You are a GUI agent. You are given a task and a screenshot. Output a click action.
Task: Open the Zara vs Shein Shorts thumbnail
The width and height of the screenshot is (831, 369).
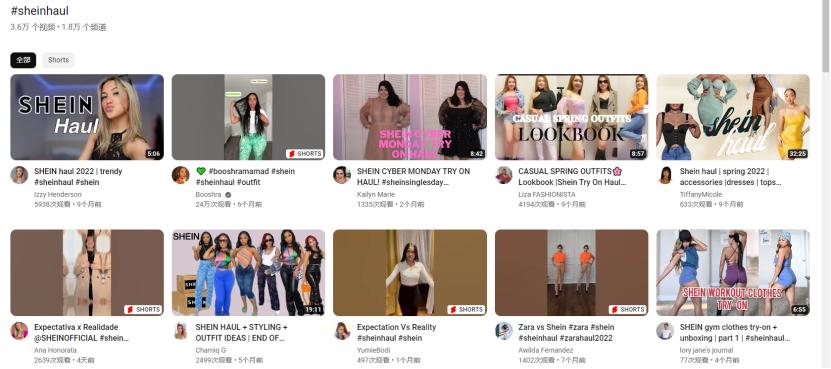pyautogui.click(x=571, y=273)
